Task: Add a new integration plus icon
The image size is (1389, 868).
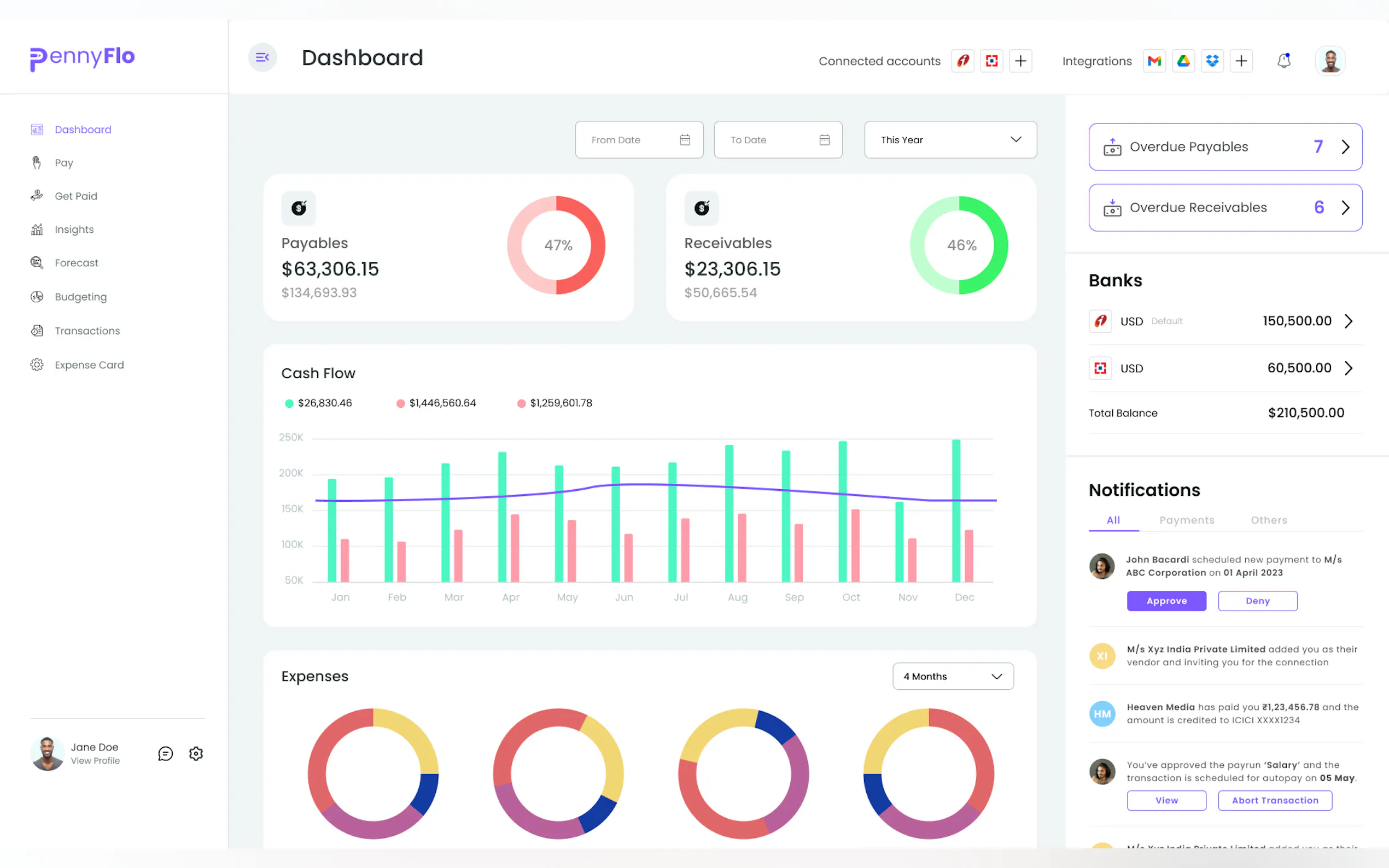Action: pyautogui.click(x=1241, y=61)
